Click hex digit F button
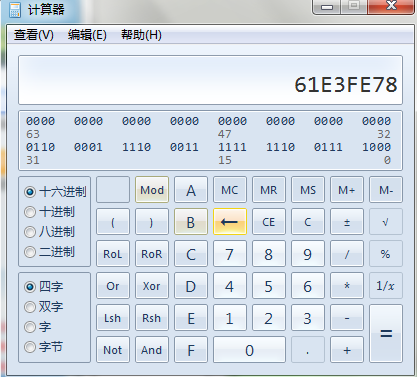The height and width of the screenshot is (377, 417). 191,350
